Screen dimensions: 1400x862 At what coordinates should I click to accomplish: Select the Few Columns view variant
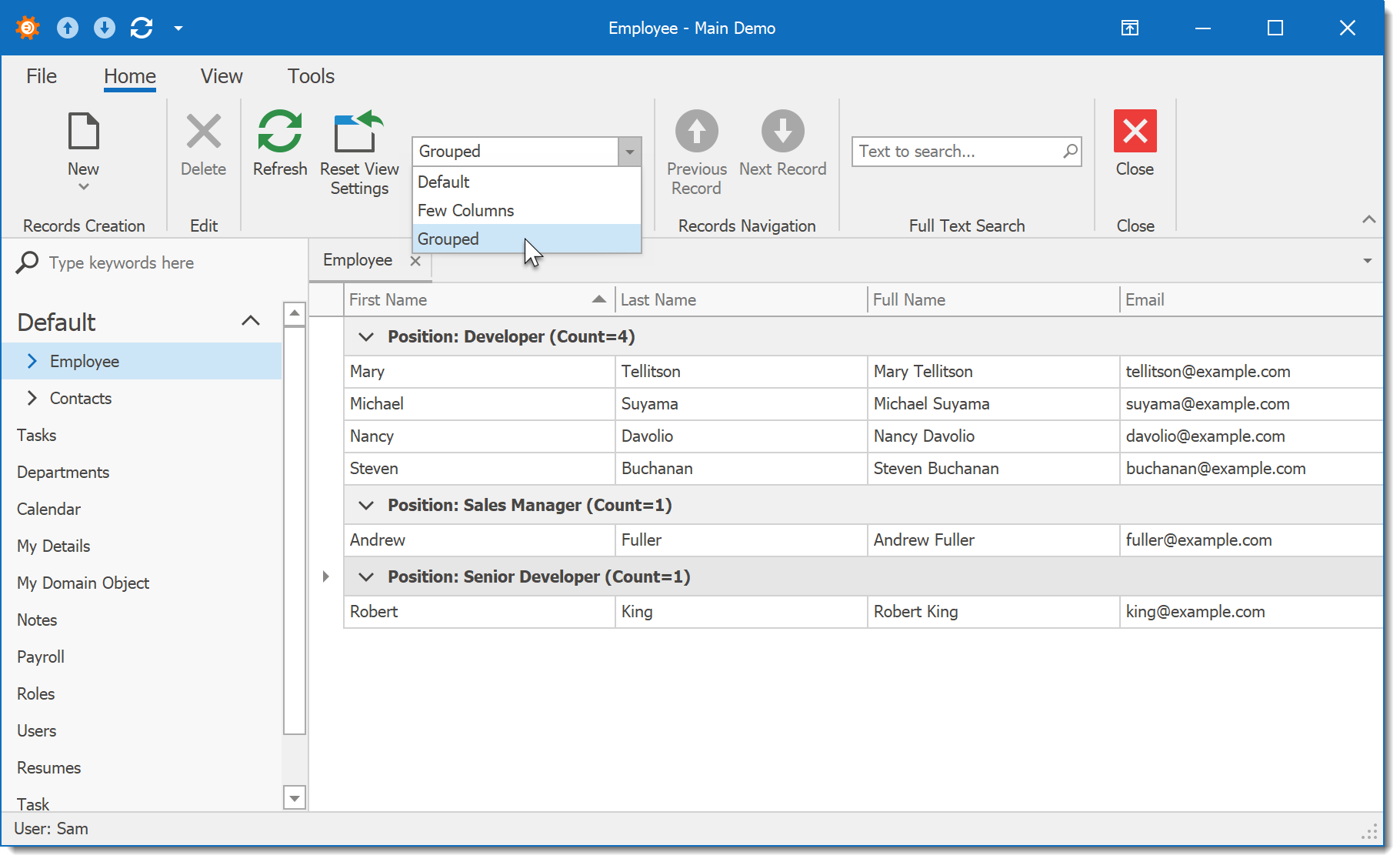pos(465,209)
